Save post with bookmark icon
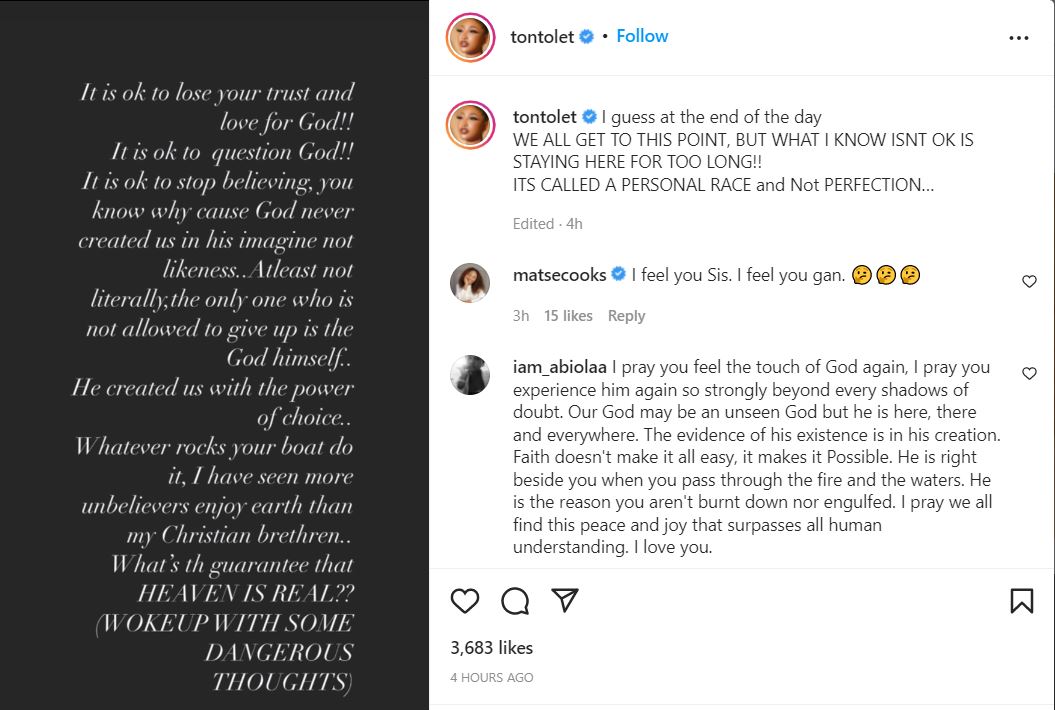 coord(1021,601)
